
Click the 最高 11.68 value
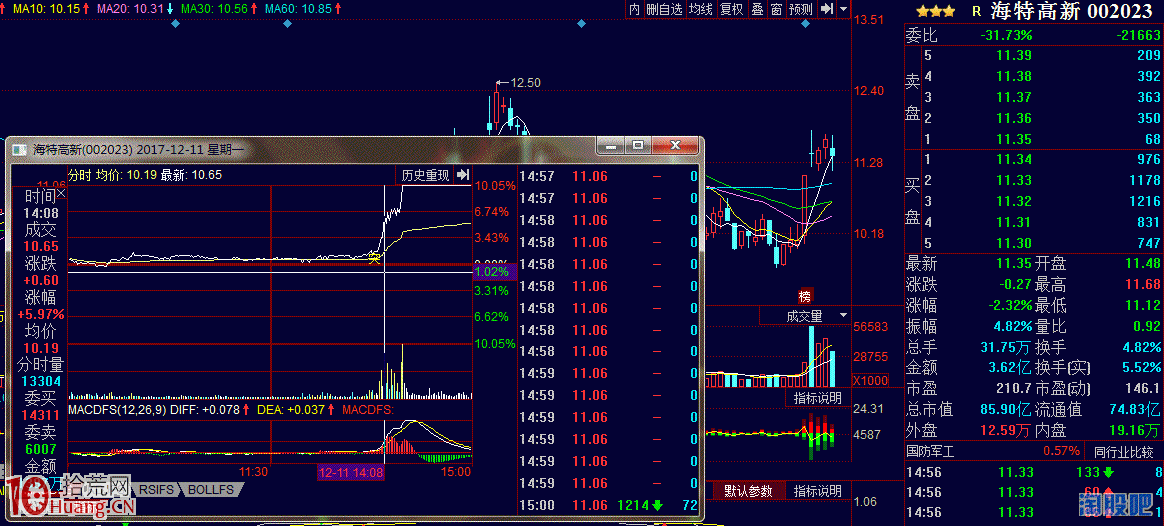1142,283
